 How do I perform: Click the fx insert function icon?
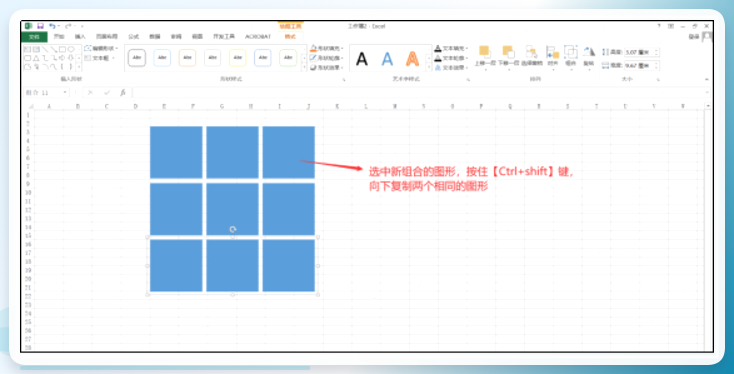[123, 93]
